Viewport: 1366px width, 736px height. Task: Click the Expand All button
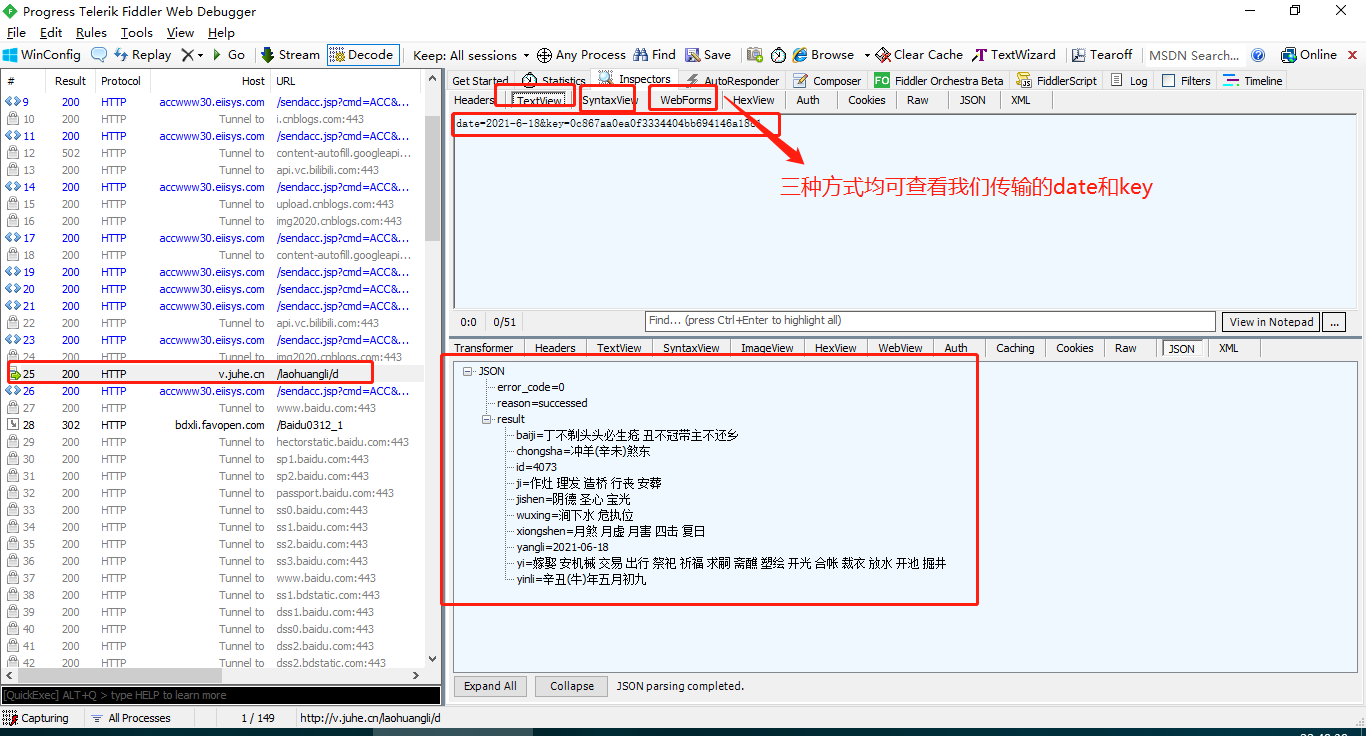point(490,686)
